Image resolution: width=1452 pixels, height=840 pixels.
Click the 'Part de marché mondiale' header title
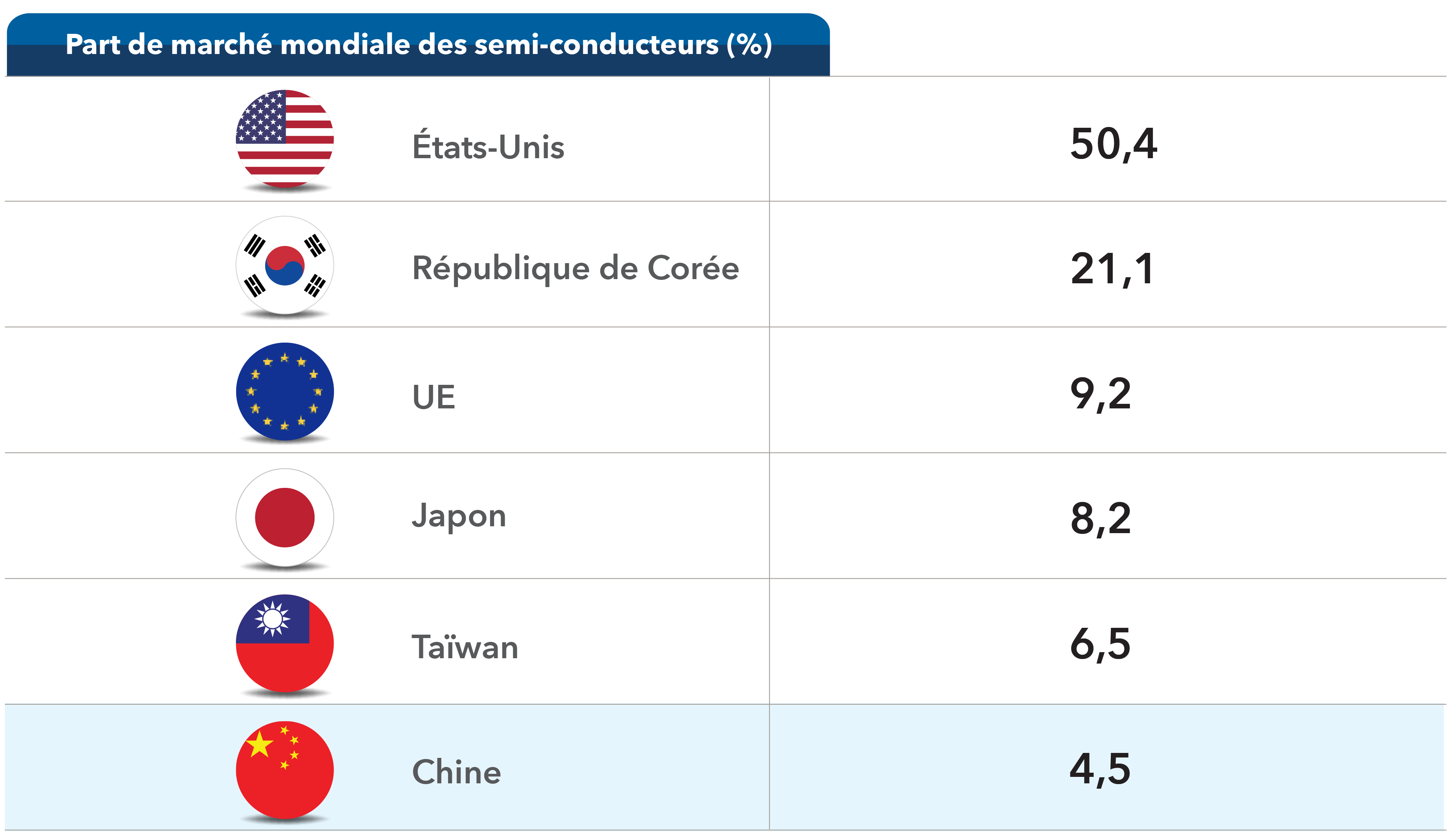[x=392, y=44]
